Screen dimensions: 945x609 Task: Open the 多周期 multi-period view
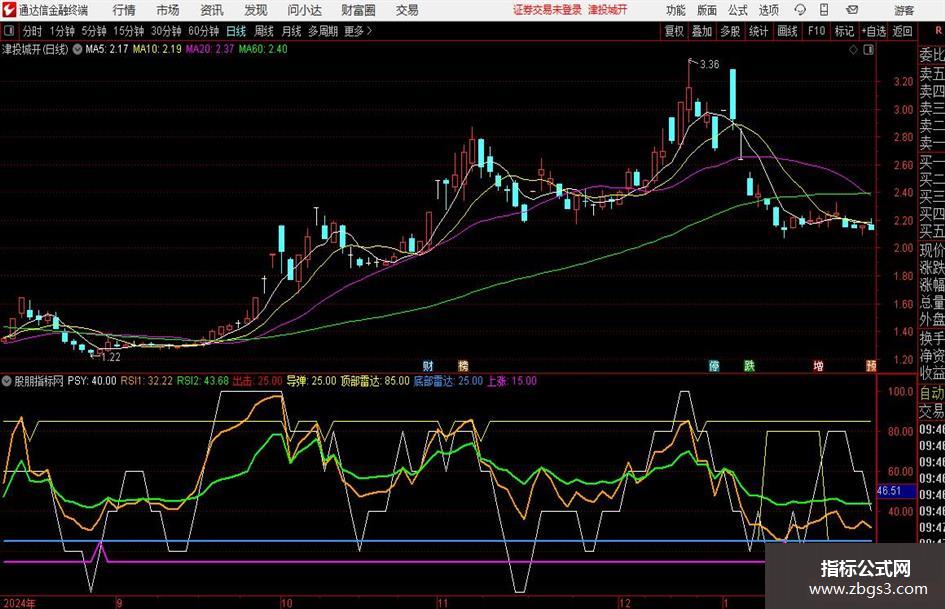coord(323,31)
